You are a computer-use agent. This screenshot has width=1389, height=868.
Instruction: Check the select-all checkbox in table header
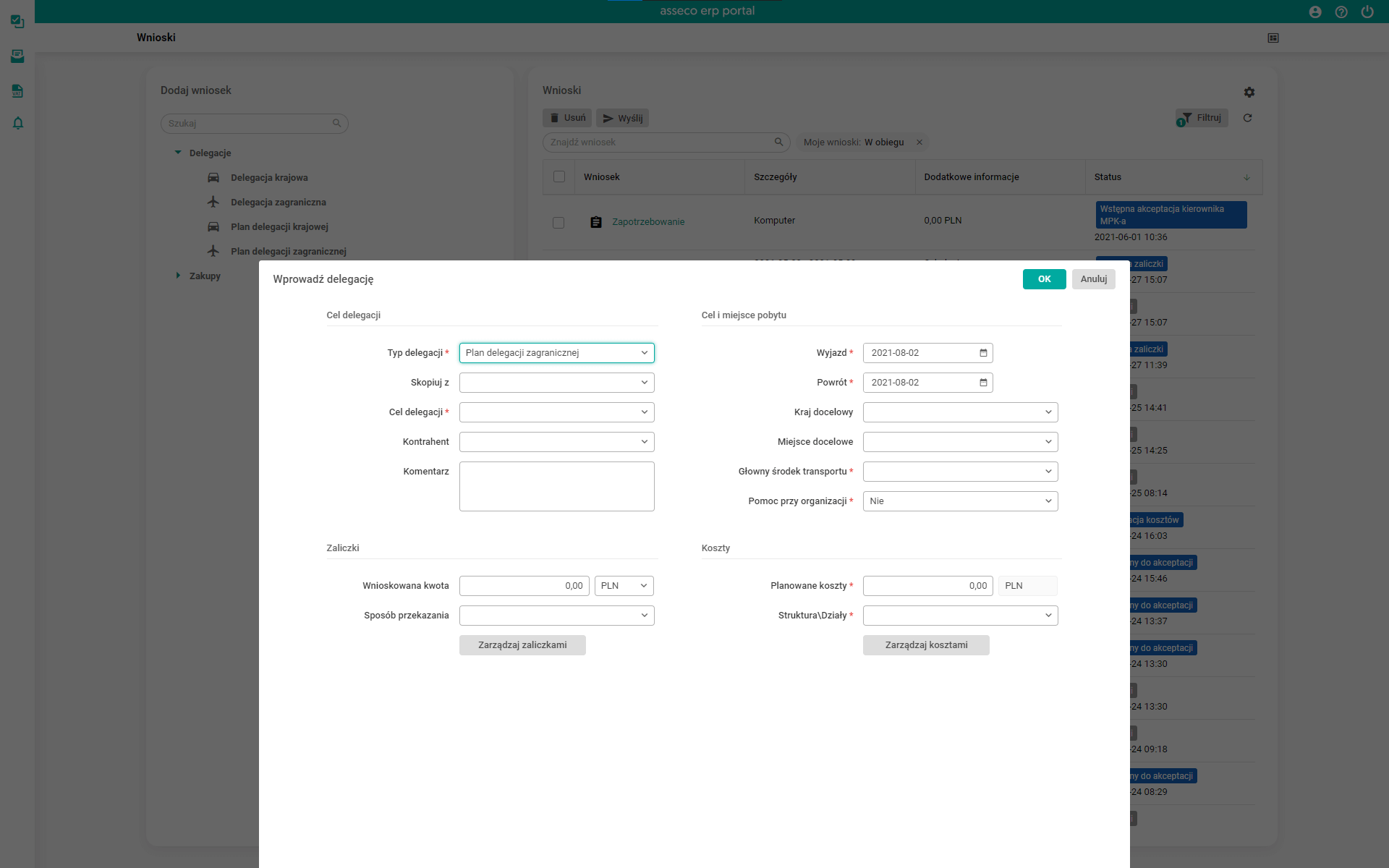[x=559, y=177]
